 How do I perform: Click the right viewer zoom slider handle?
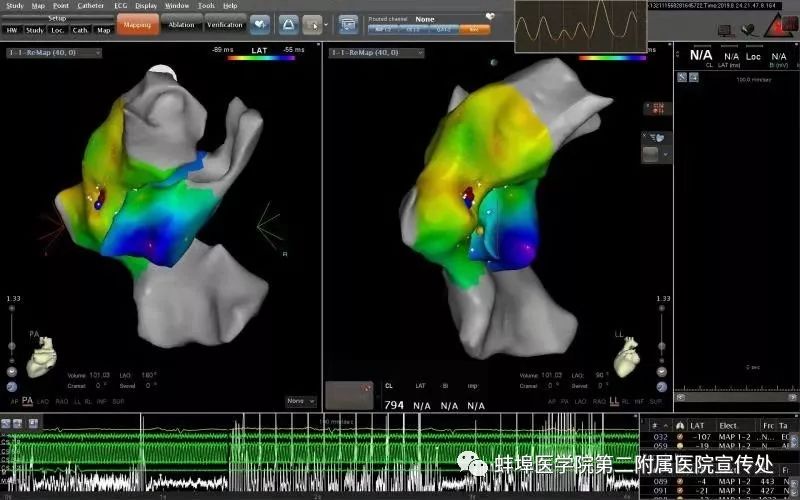coord(662,346)
